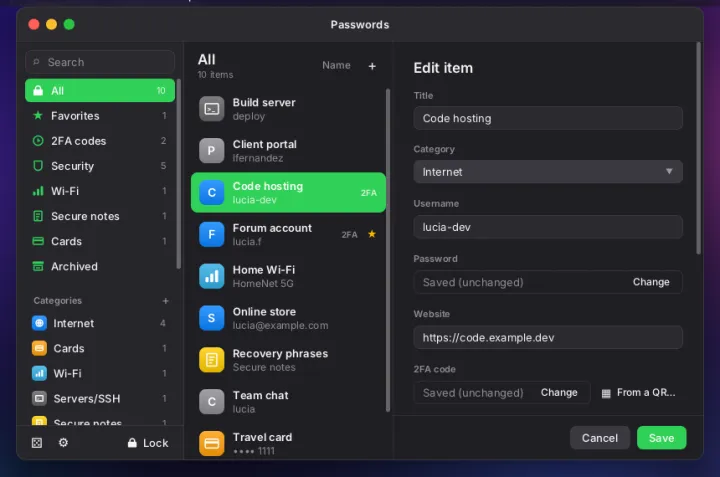Click the Servers/SSH category icon
This screenshot has width=720, height=477.
[39, 398]
